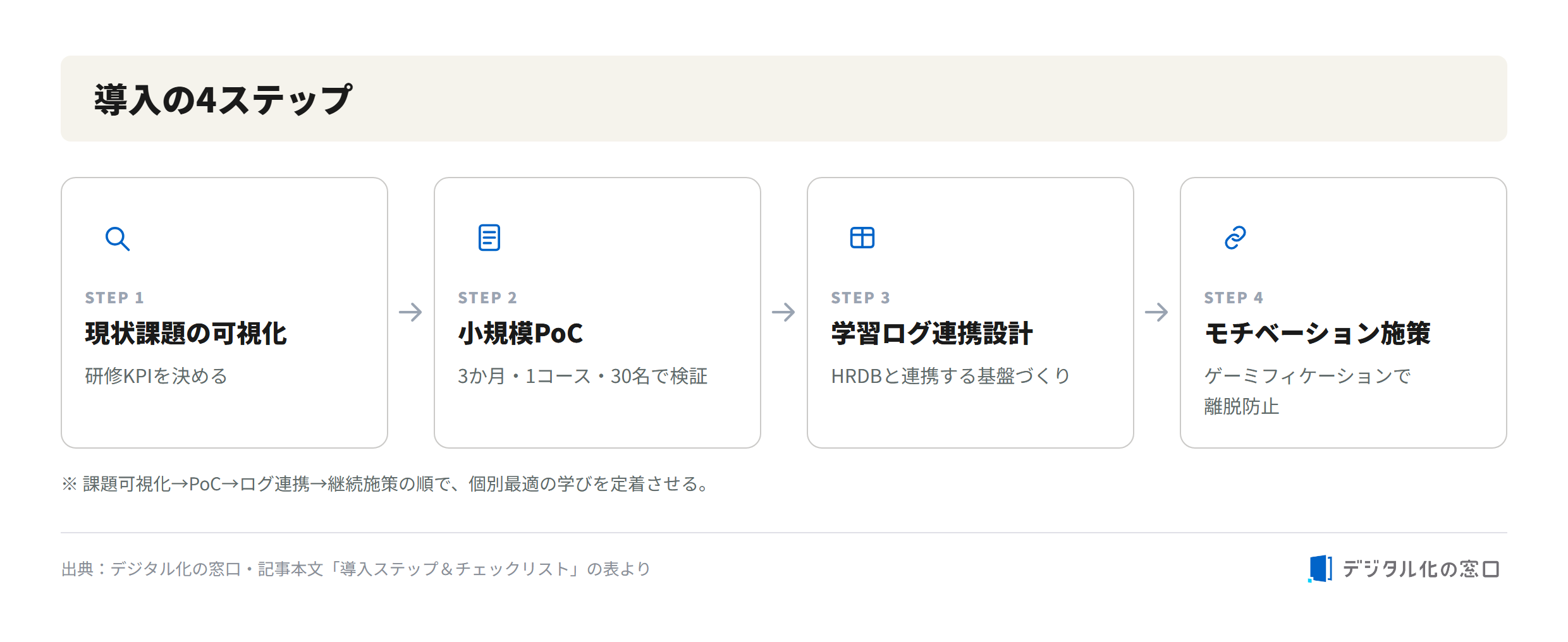Click the document icon in Step 2
This screenshot has width=1568, height=642.
(x=489, y=238)
